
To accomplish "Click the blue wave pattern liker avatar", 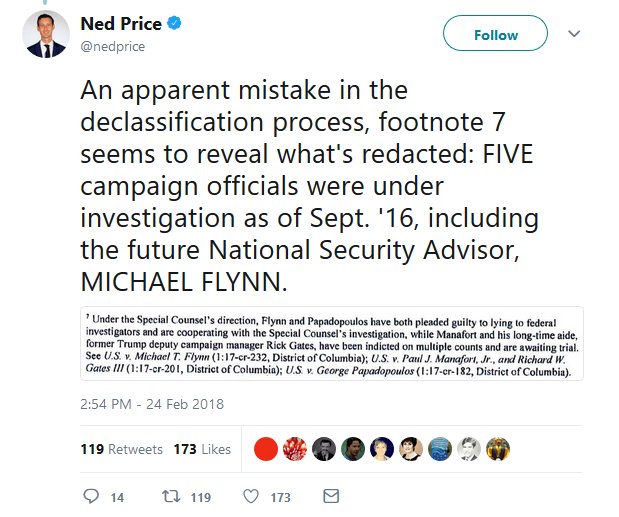I will pyautogui.click(x=440, y=449).
